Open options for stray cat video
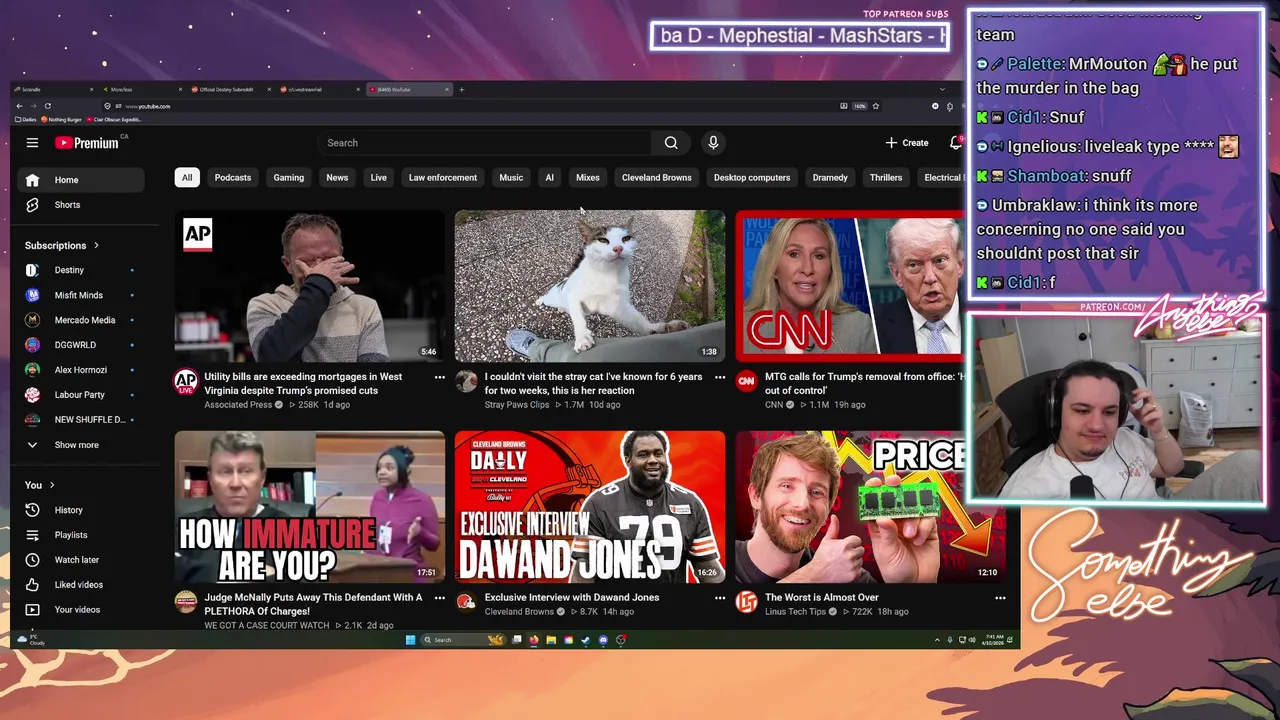The width and height of the screenshot is (1280, 720). 719,377
